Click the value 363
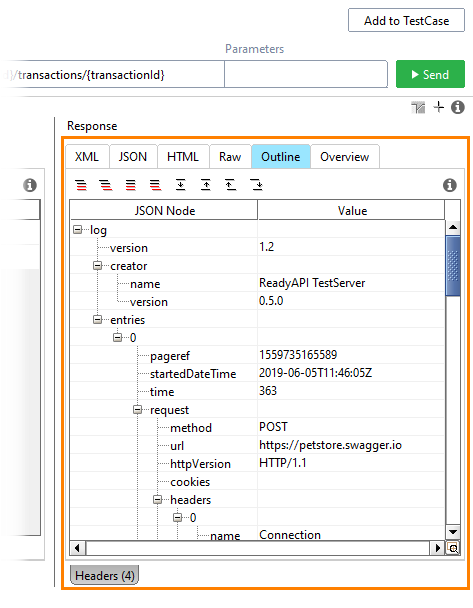The height and width of the screenshot is (608, 473). [268, 390]
